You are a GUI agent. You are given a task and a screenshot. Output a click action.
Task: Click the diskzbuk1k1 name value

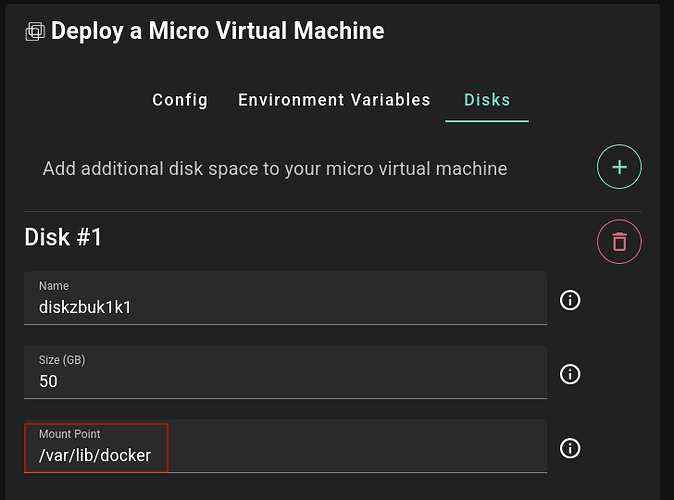coord(85,307)
